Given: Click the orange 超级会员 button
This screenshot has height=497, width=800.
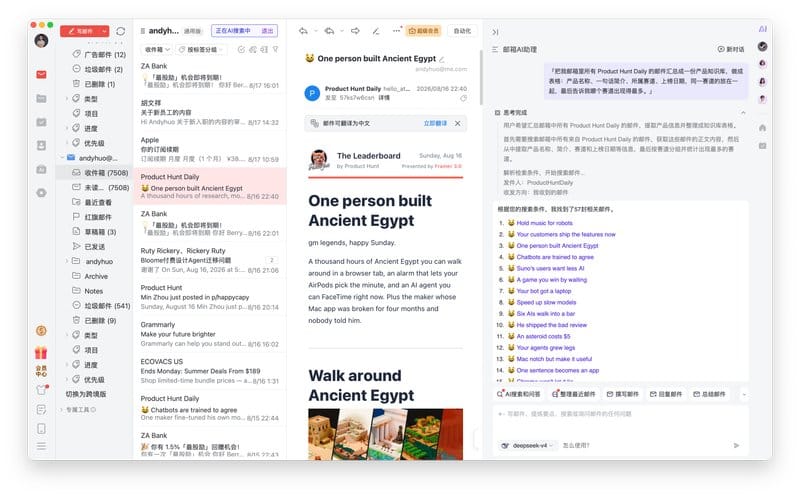Looking at the screenshot, I should pos(424,31).
